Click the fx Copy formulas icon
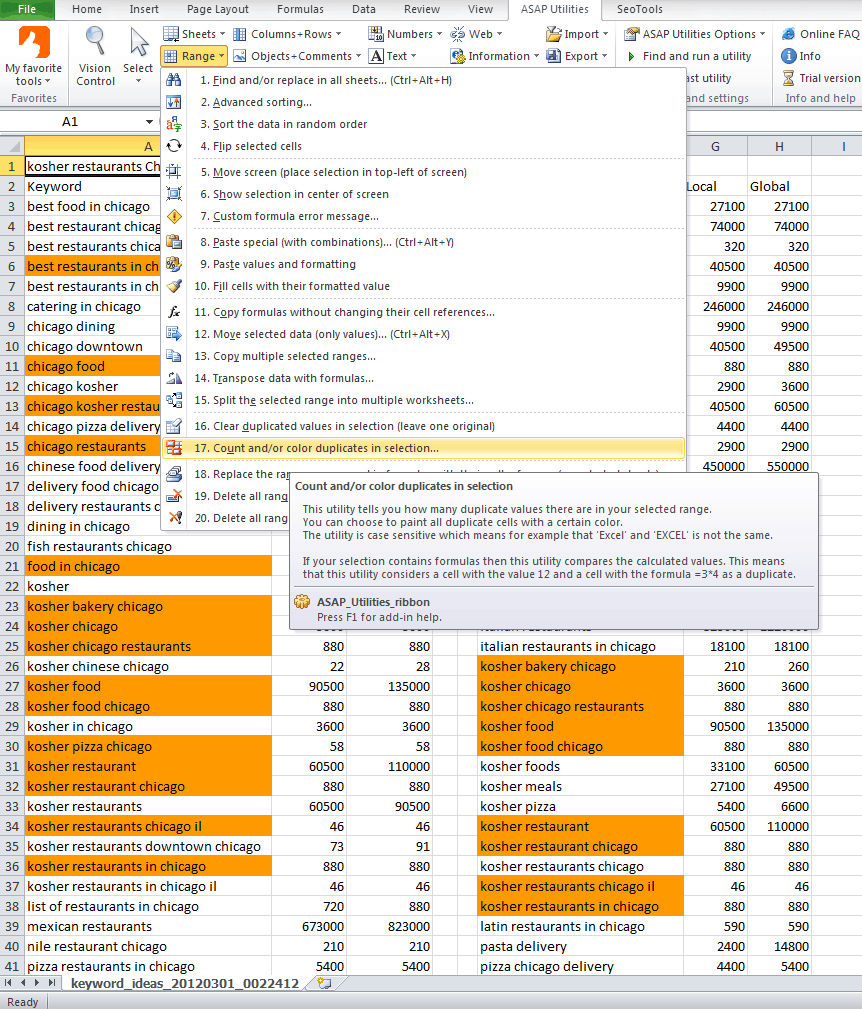The image size is (862, 1009). point(174,312)
